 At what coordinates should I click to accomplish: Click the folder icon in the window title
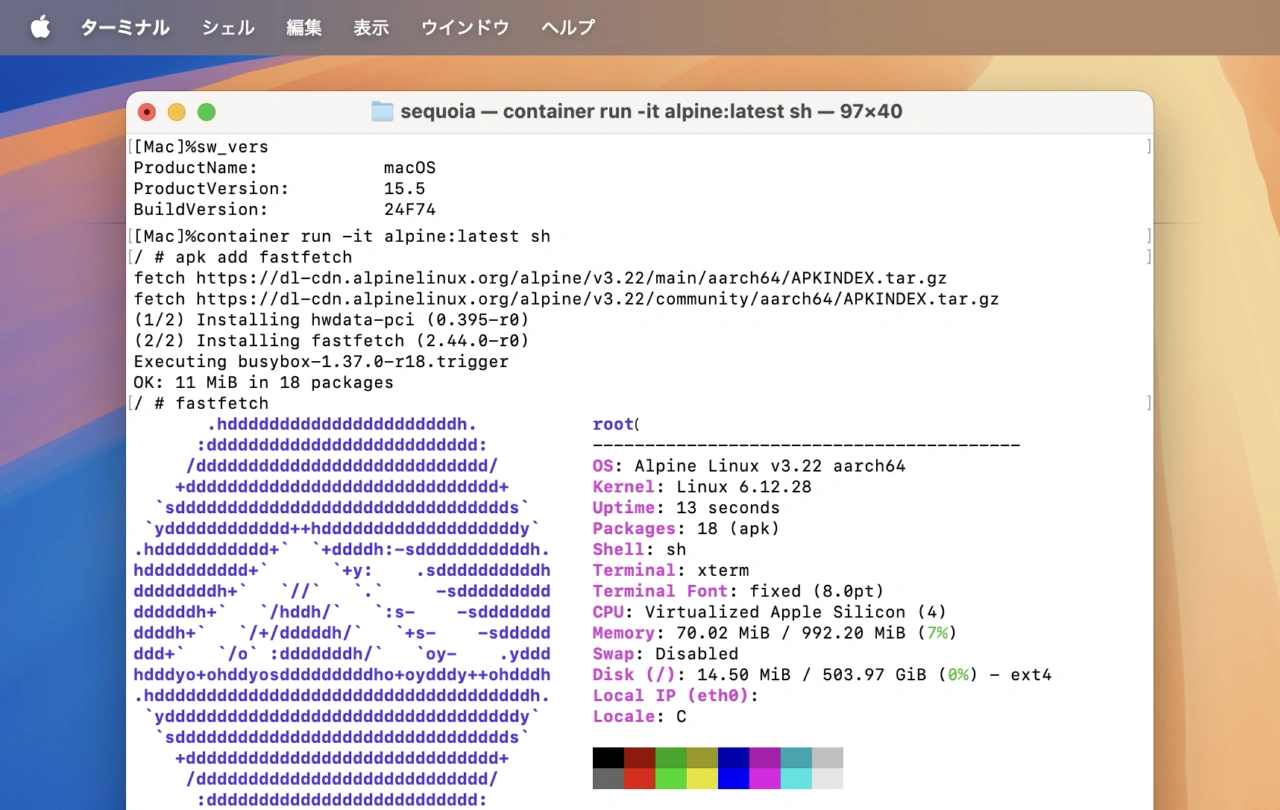[382, 111]
